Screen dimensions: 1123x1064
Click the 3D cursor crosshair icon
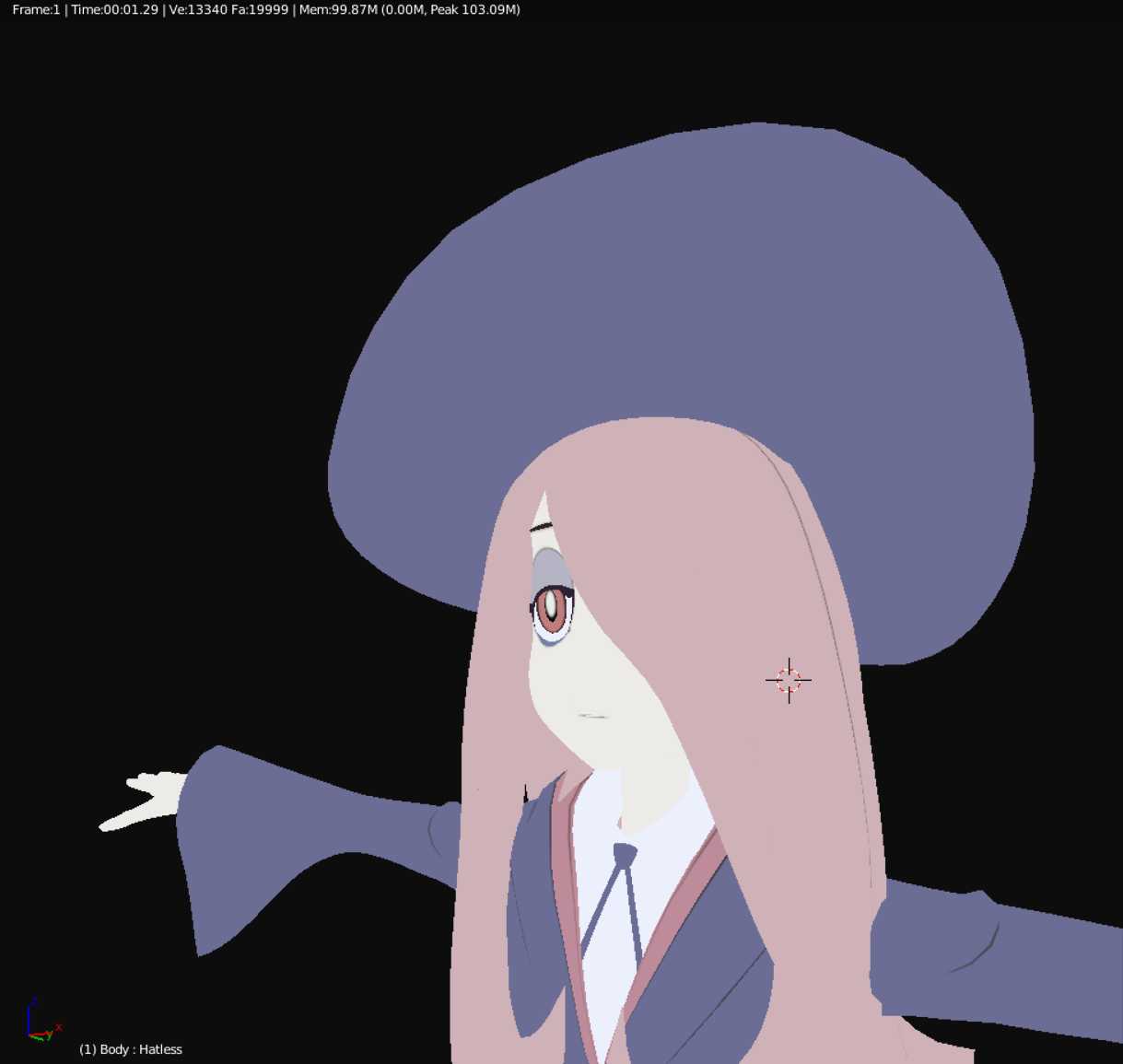tap(788, 680)
